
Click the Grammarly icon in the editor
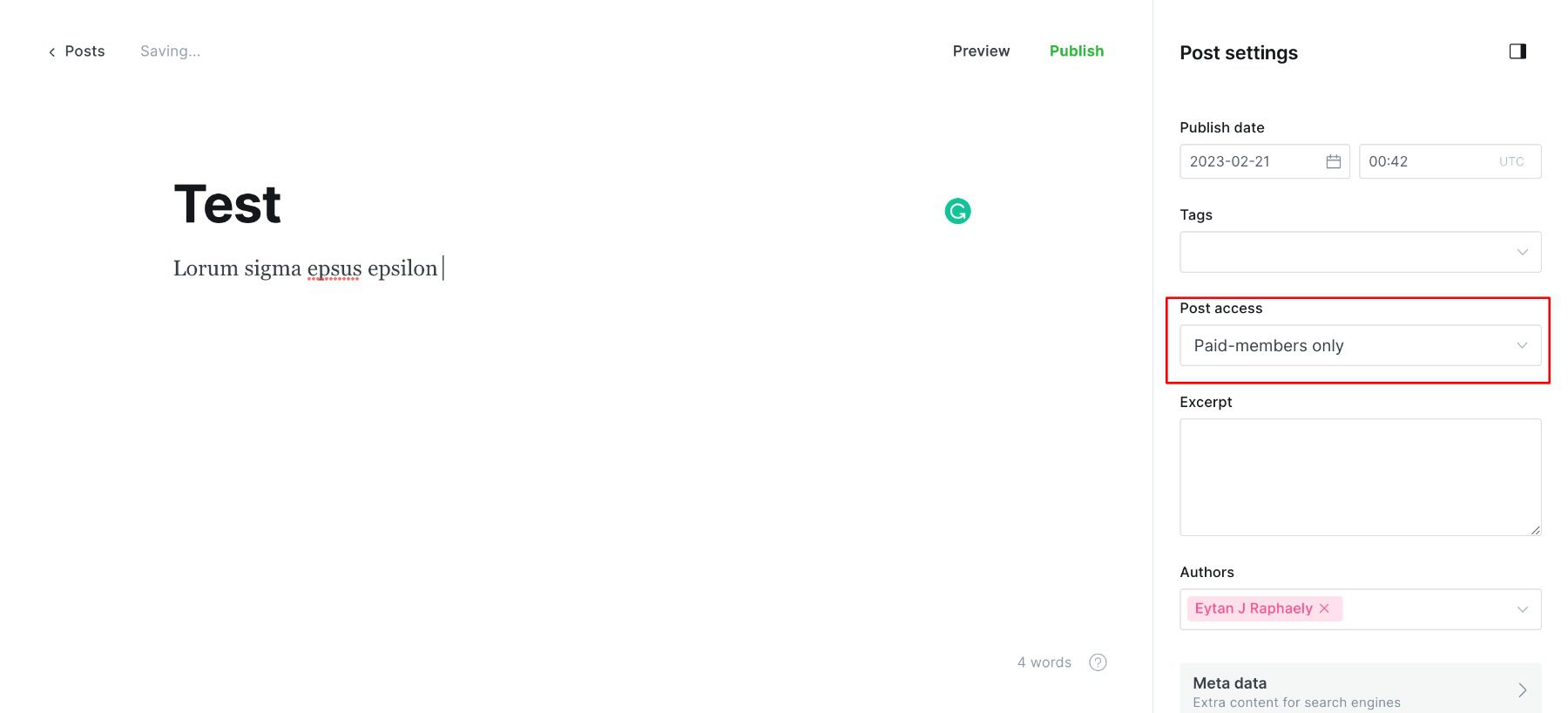pos(956,210)
